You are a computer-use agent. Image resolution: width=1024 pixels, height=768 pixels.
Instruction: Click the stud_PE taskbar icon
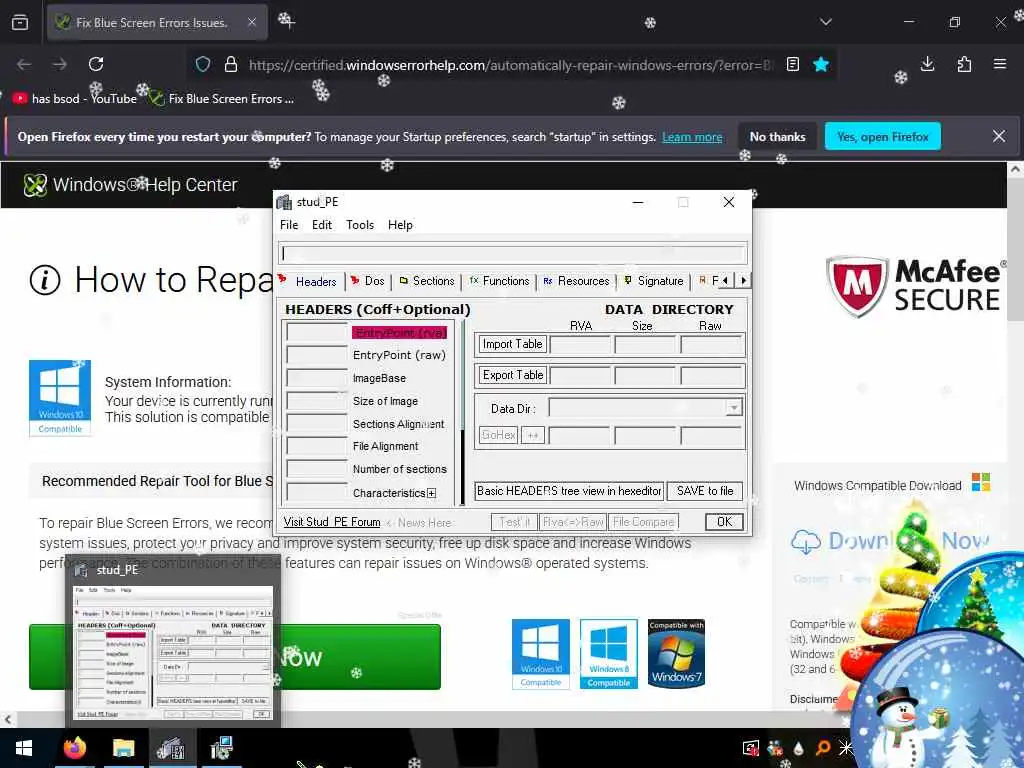coord(172,748)
